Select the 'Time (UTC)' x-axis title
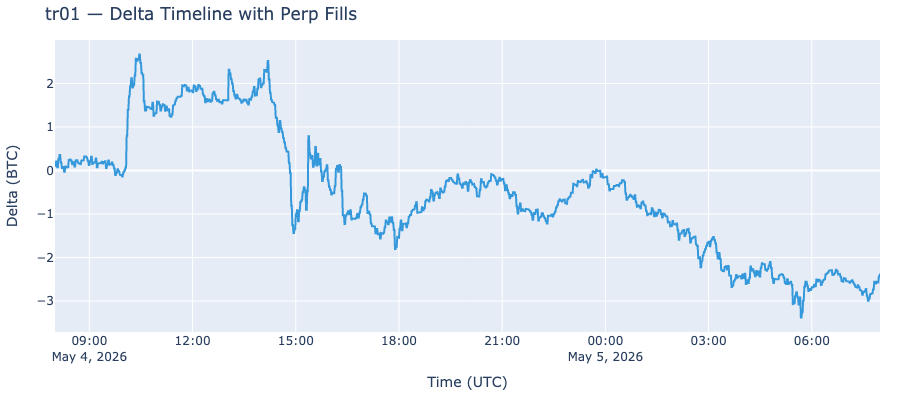The width and height of the screenshot is (900, 400). click(467, 382)
